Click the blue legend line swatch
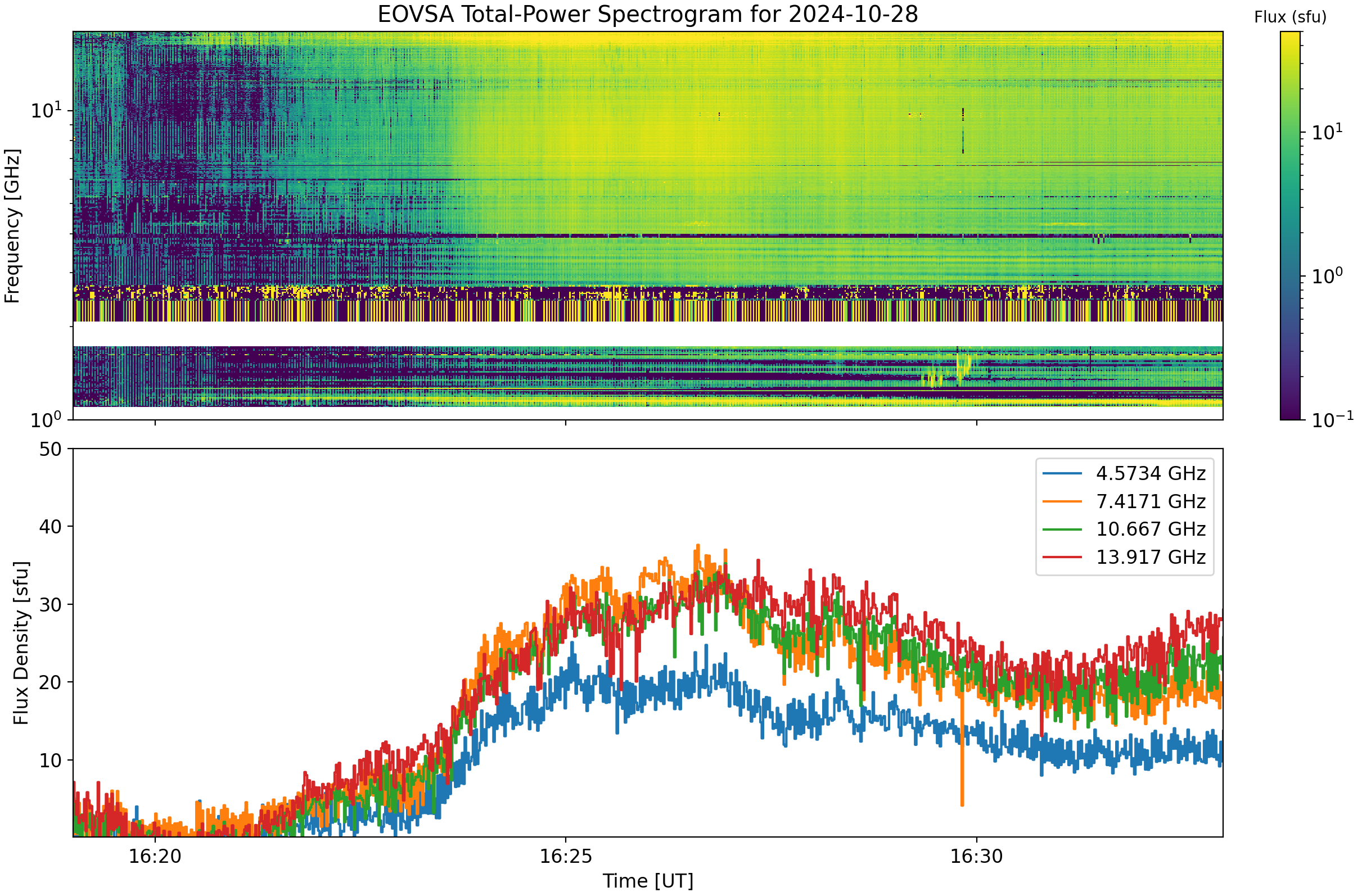This screenshot has width=1362, height=896. pos(1062,474)
